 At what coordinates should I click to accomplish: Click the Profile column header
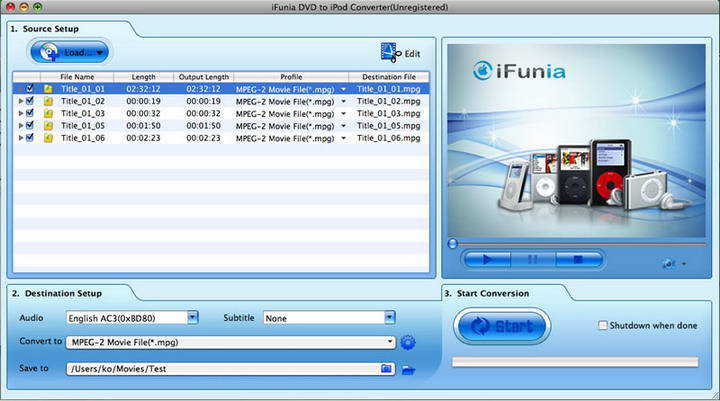pyautogui.click(x=291, y=77)
